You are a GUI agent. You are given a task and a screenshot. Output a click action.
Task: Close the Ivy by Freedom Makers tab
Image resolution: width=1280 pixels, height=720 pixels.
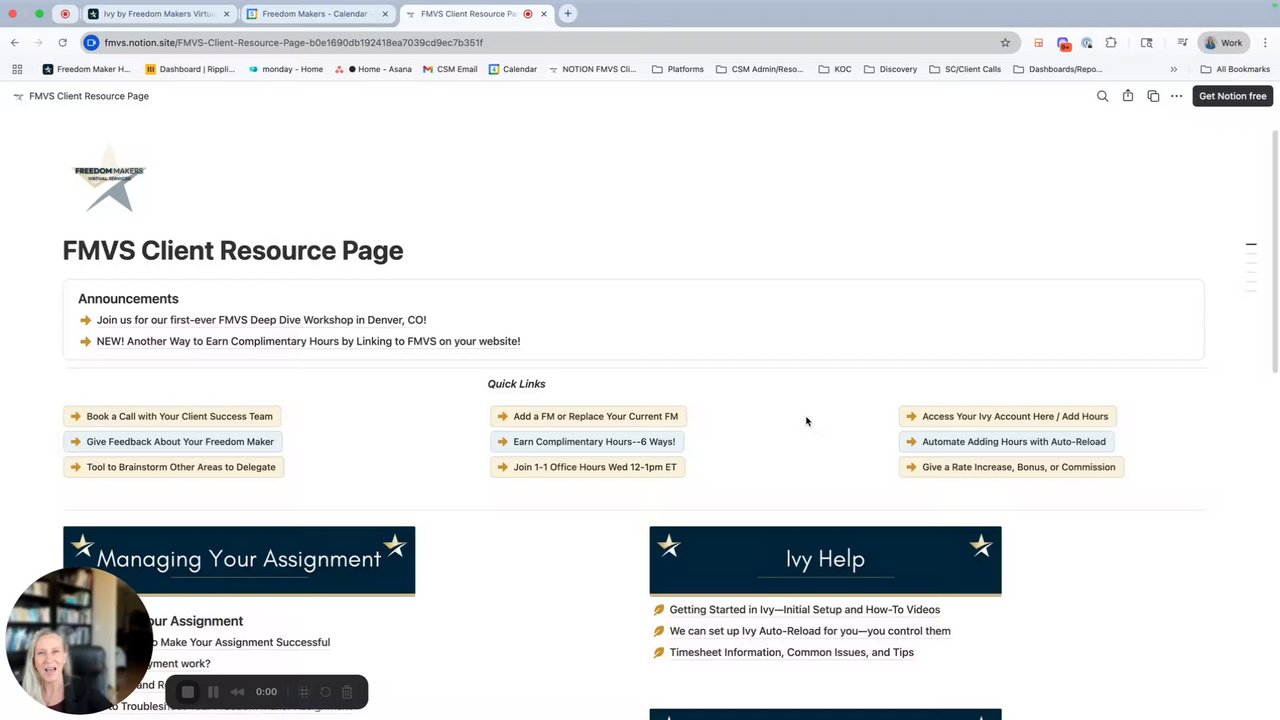[x=227, y=14]
